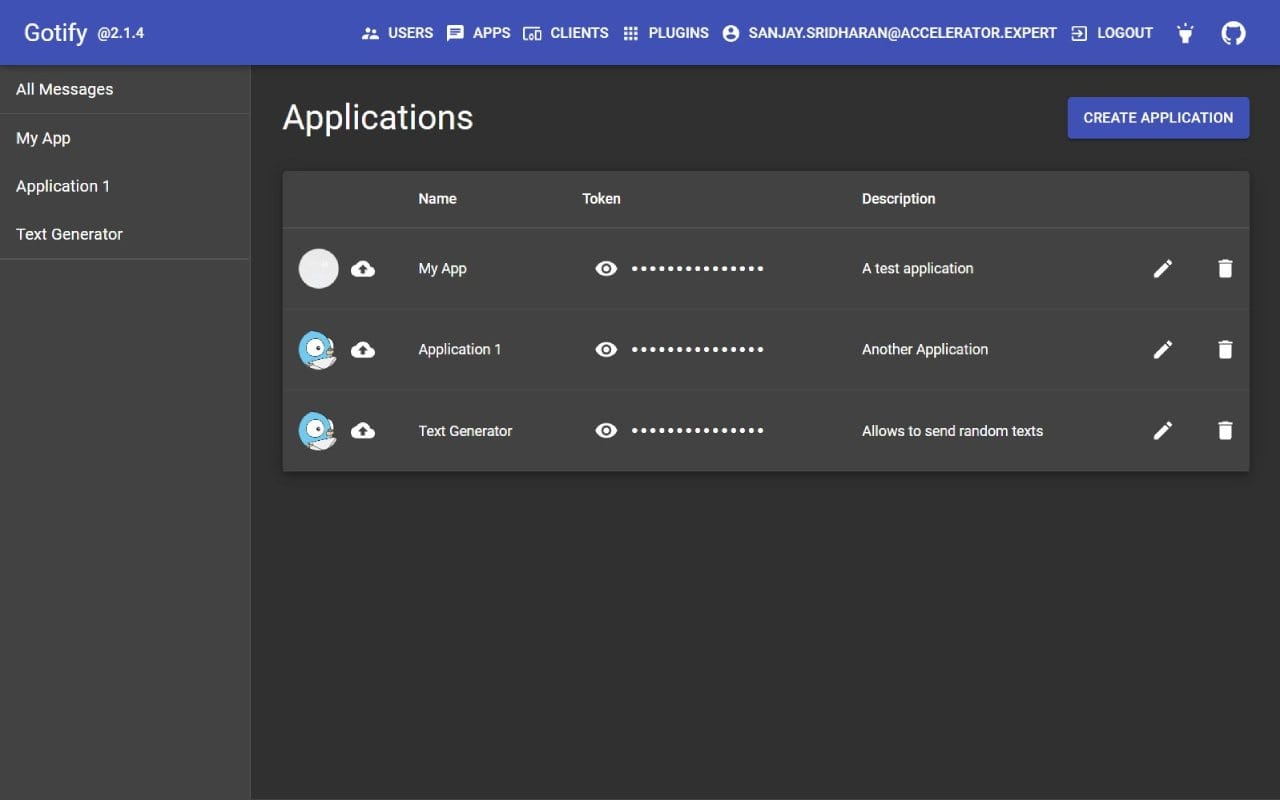Open the Gotify GitHub repository
The height and width of the screenshot is (800, 1280).
click(1232, 32)
